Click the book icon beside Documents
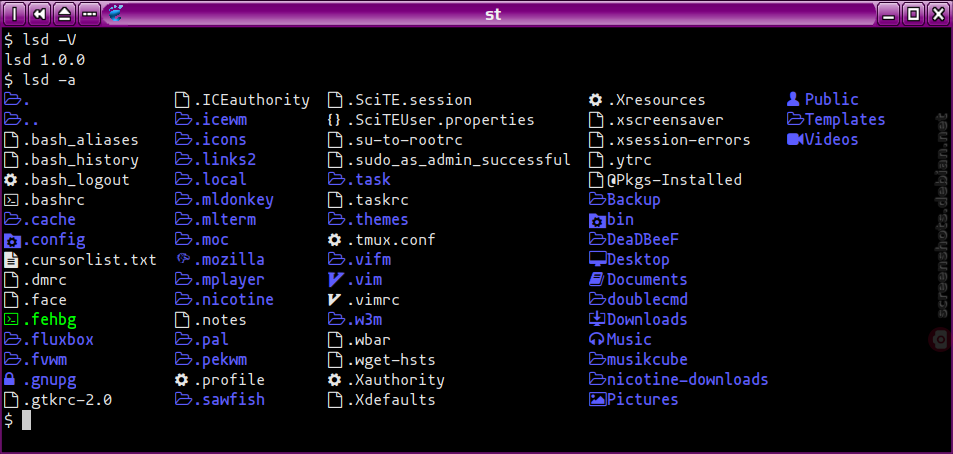This screenshot has height=454, width=953. [597, 279]
